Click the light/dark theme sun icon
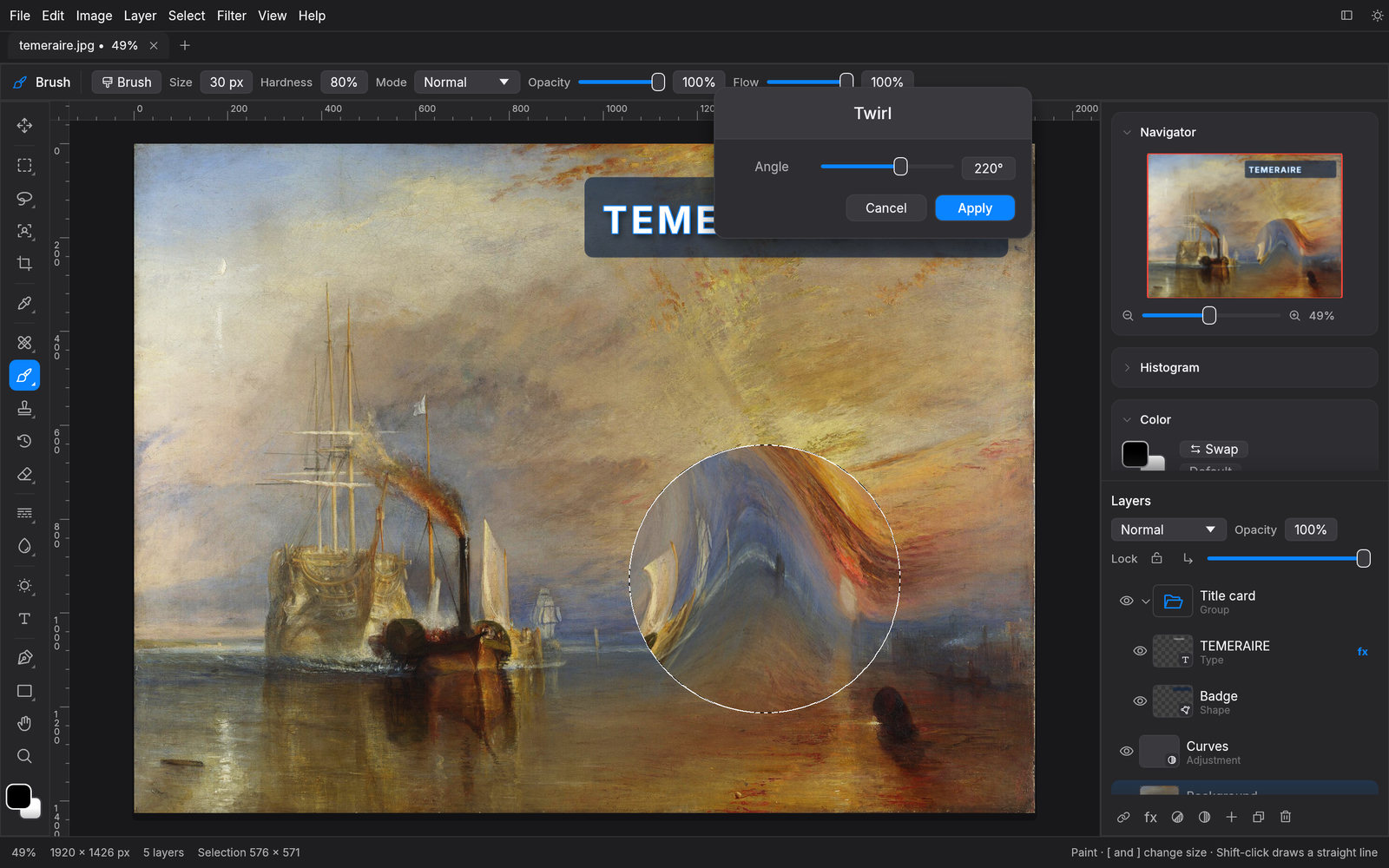Viewport: 1389px width, 868px height. (1377, 16)
